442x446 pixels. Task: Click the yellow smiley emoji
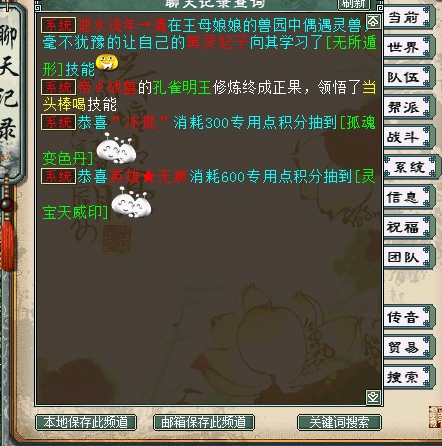tap(107, 63)
